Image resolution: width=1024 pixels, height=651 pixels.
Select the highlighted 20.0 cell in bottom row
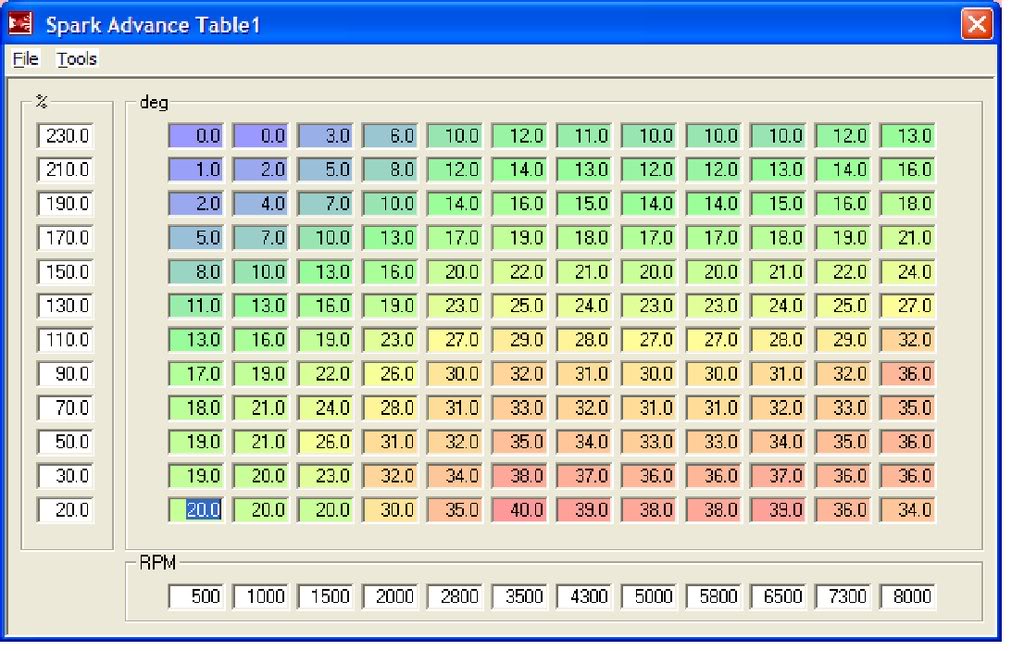tap(195, 510)
